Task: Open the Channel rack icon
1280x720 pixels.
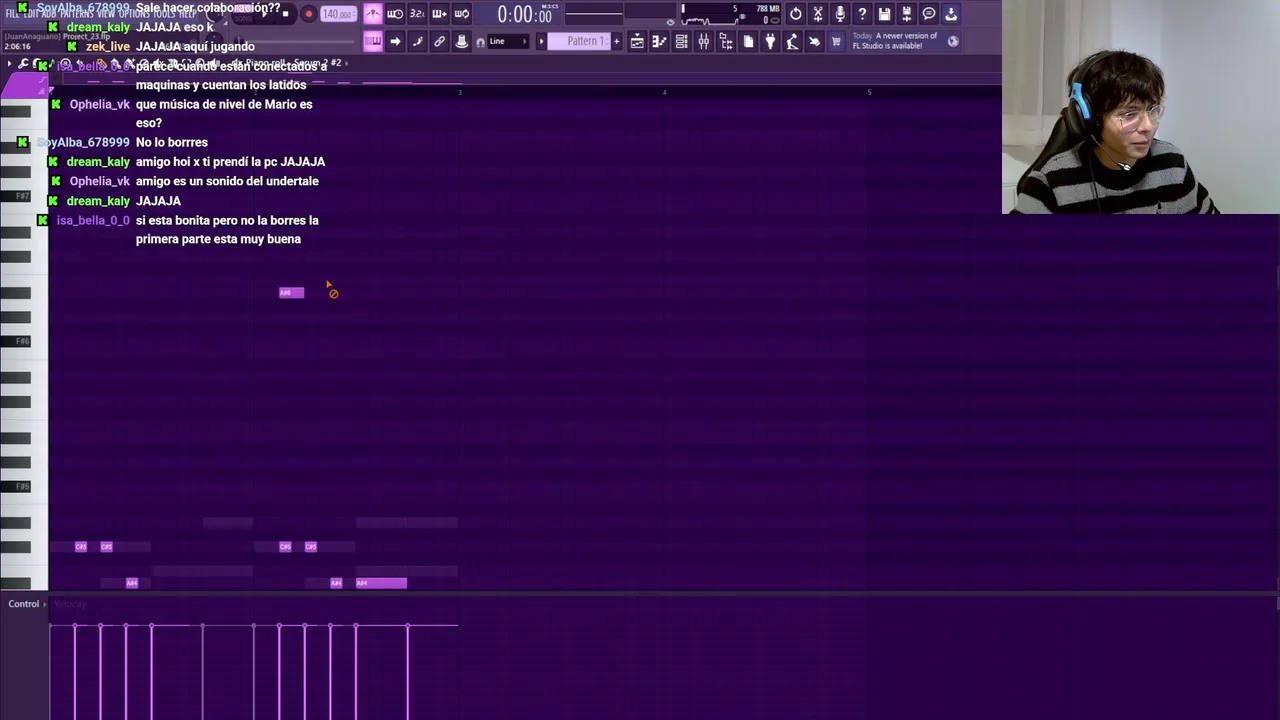Action: tap(681, 41)
